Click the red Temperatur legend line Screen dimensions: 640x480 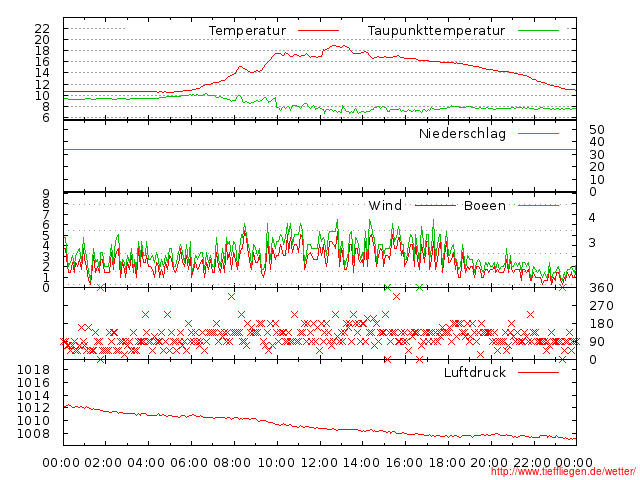pyautogui.click(x=318, y=31)
